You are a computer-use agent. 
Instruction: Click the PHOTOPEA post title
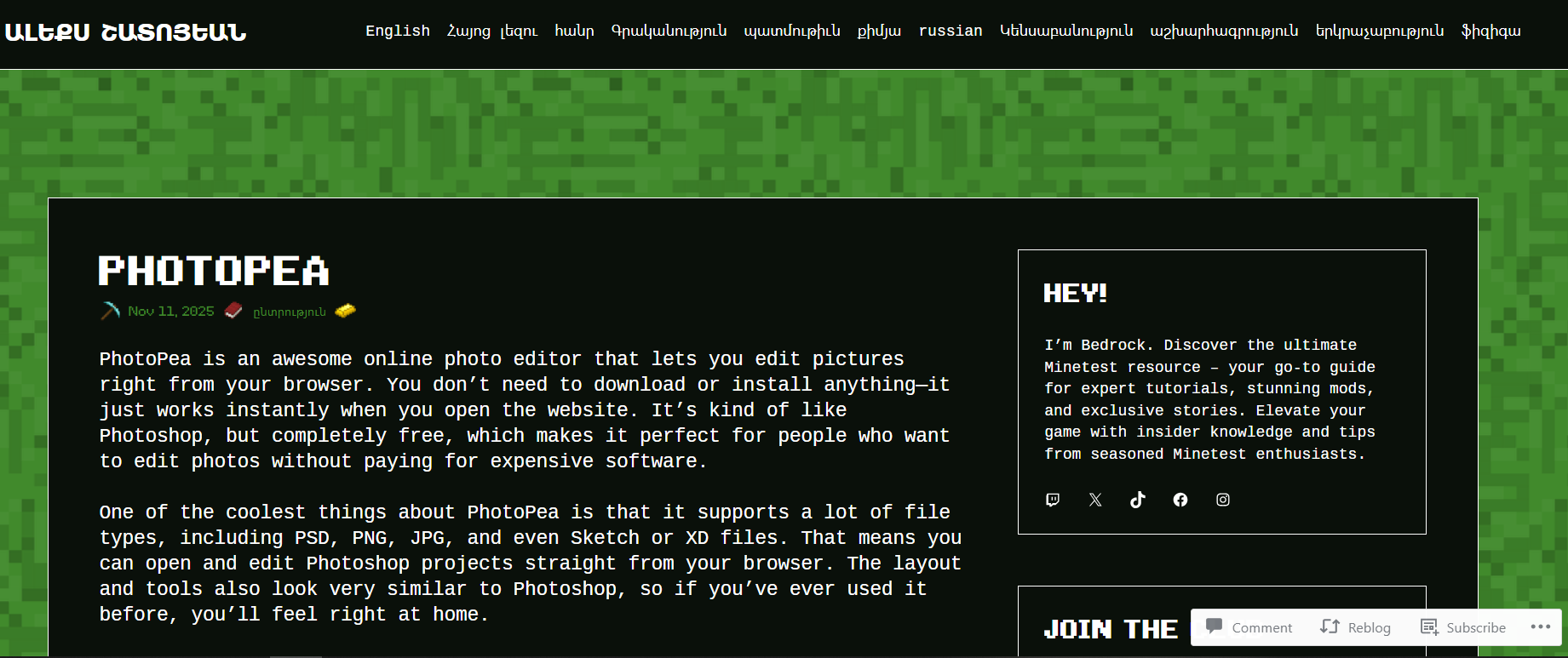pyautogui.click(x=214, y=272)
